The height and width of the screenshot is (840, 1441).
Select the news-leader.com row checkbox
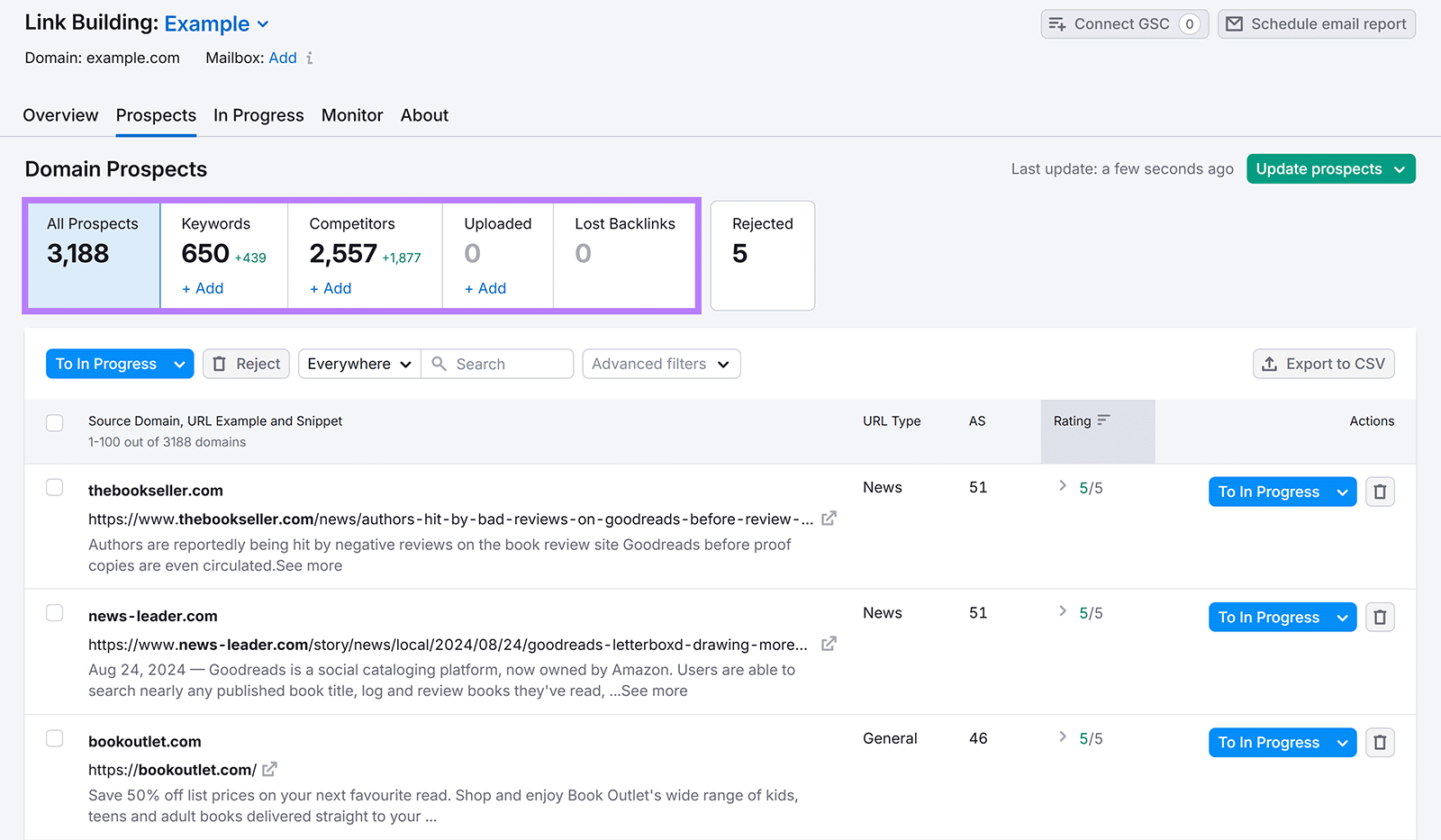click(54, 612)
